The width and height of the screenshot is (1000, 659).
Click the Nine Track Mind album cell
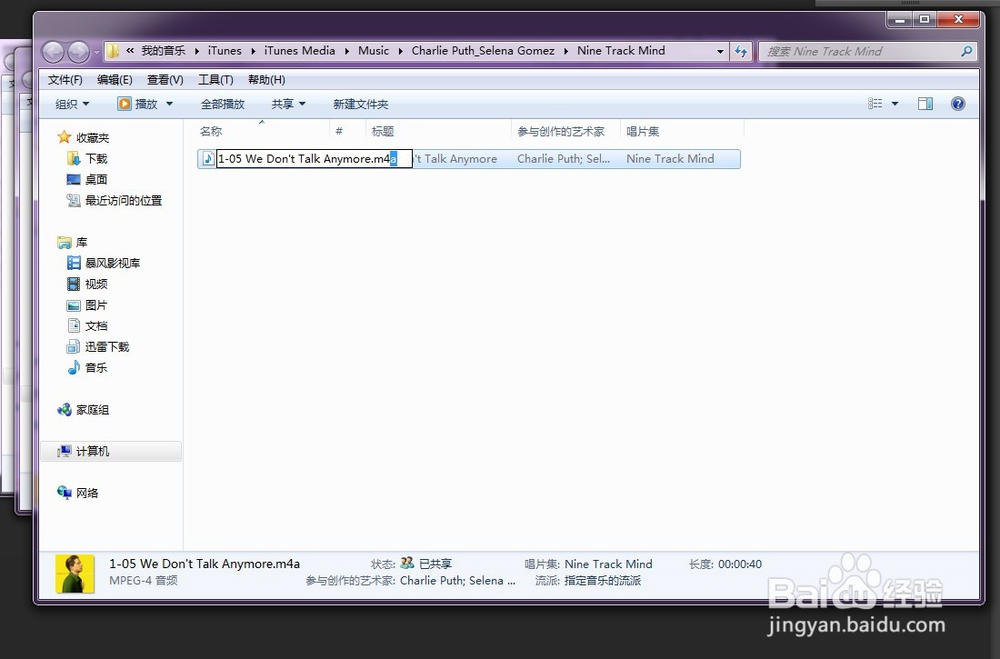(670, 159)
